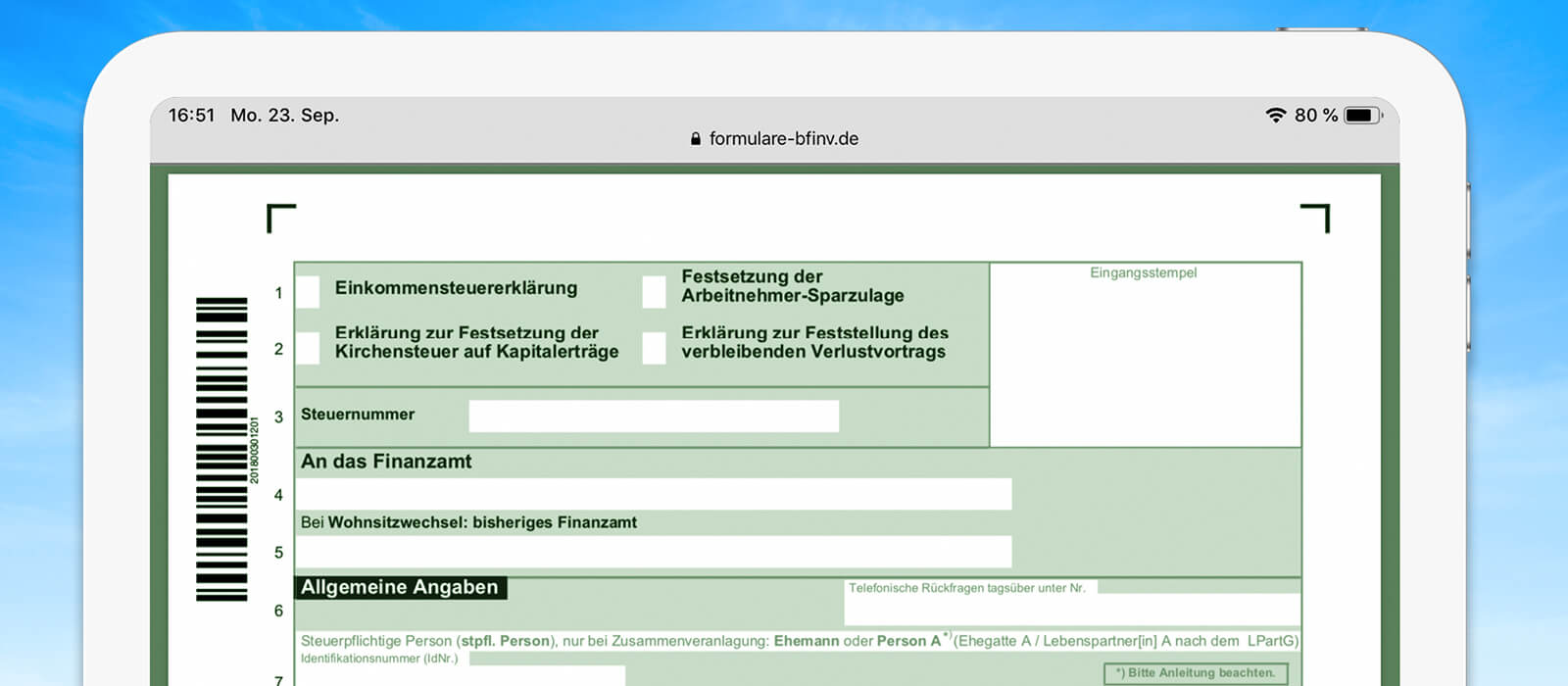
Task: Click into the Steuernummer field
Action: coord(654,416)
